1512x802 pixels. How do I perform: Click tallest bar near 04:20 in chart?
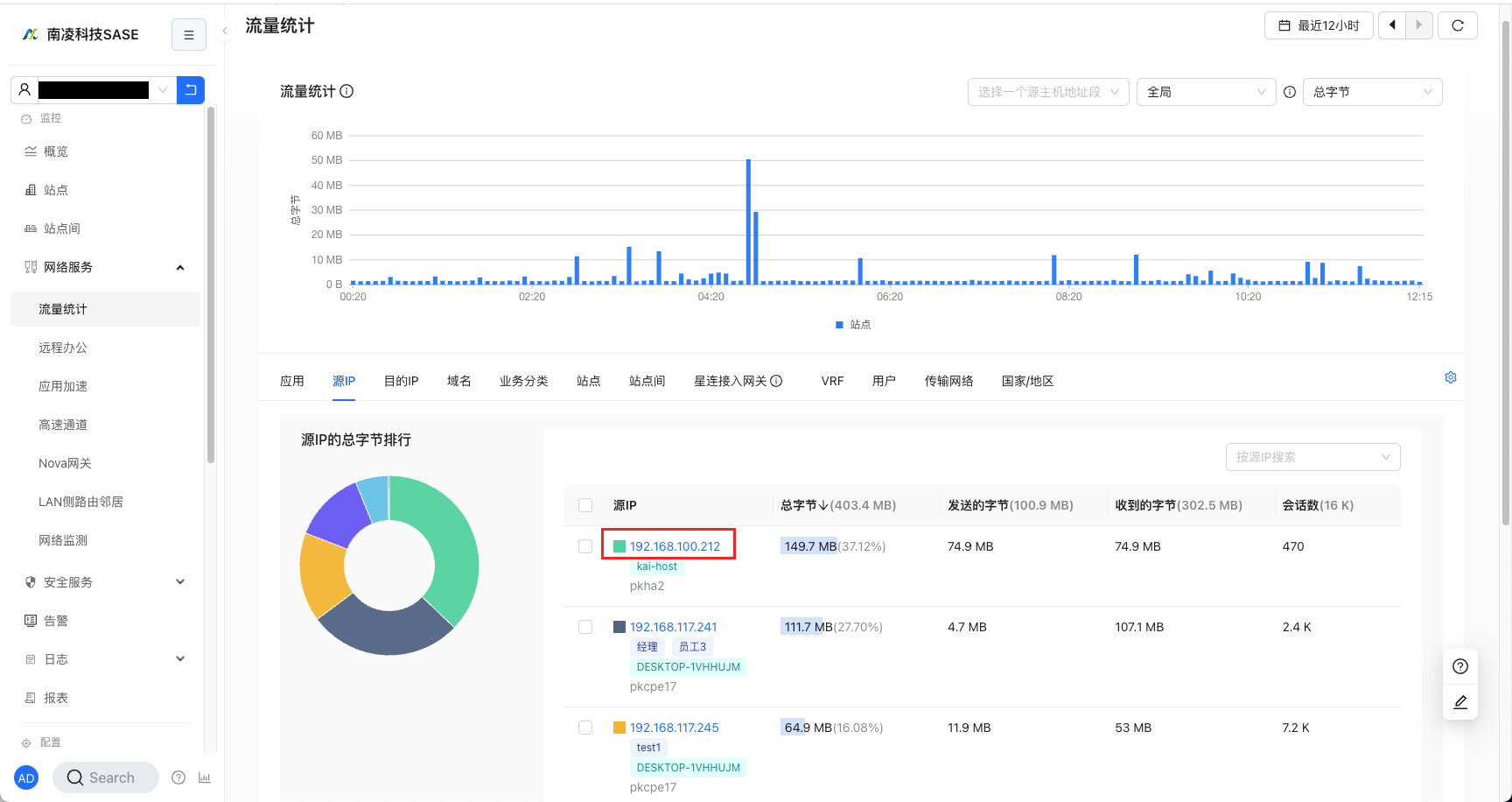748,222
